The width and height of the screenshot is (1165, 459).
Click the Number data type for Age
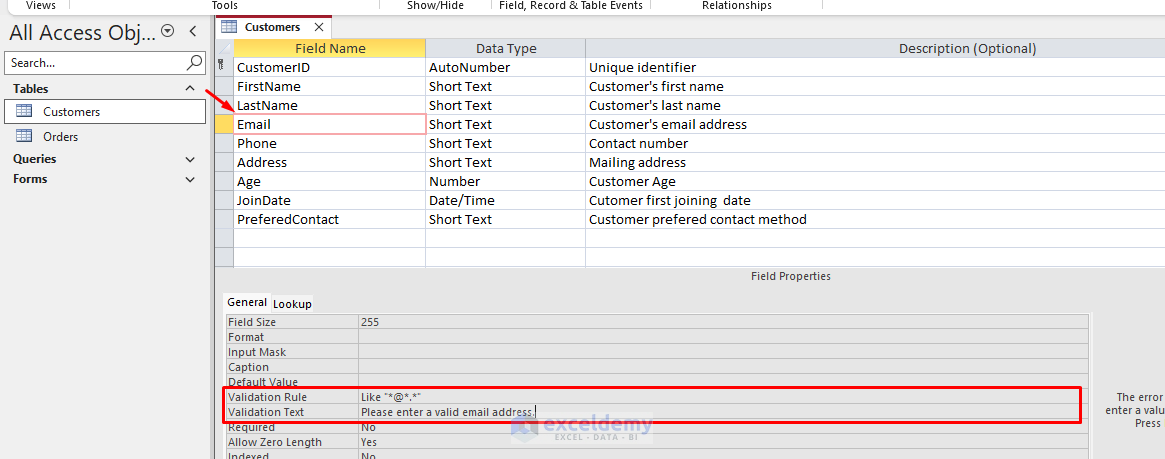point(506,181)
